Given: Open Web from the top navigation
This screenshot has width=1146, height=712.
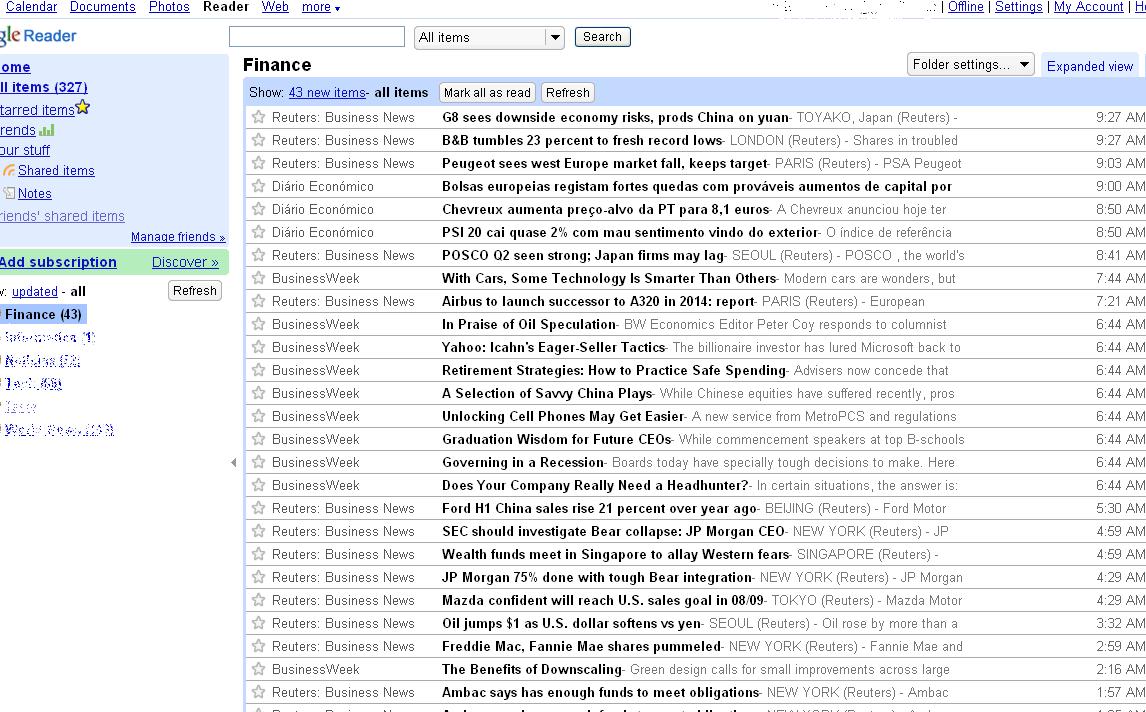Looking at the screenshot, I should tap(275, 7).
